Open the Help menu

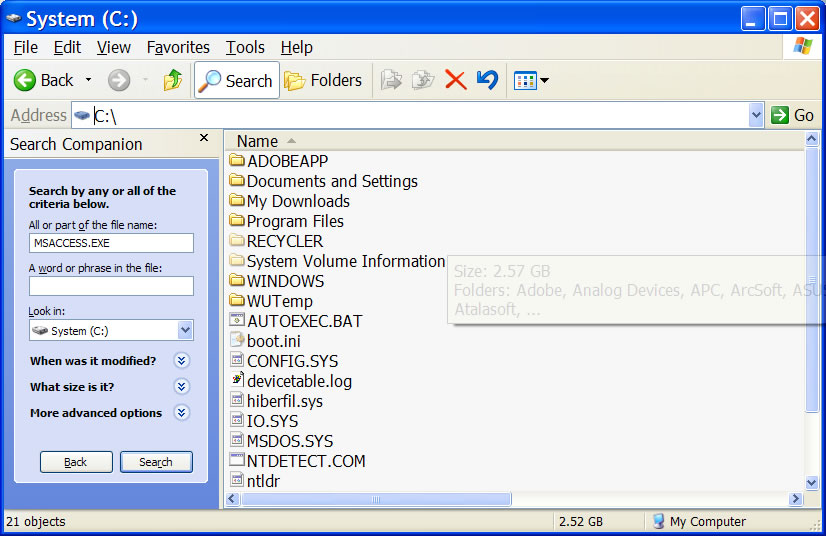[x=297, y=47]
